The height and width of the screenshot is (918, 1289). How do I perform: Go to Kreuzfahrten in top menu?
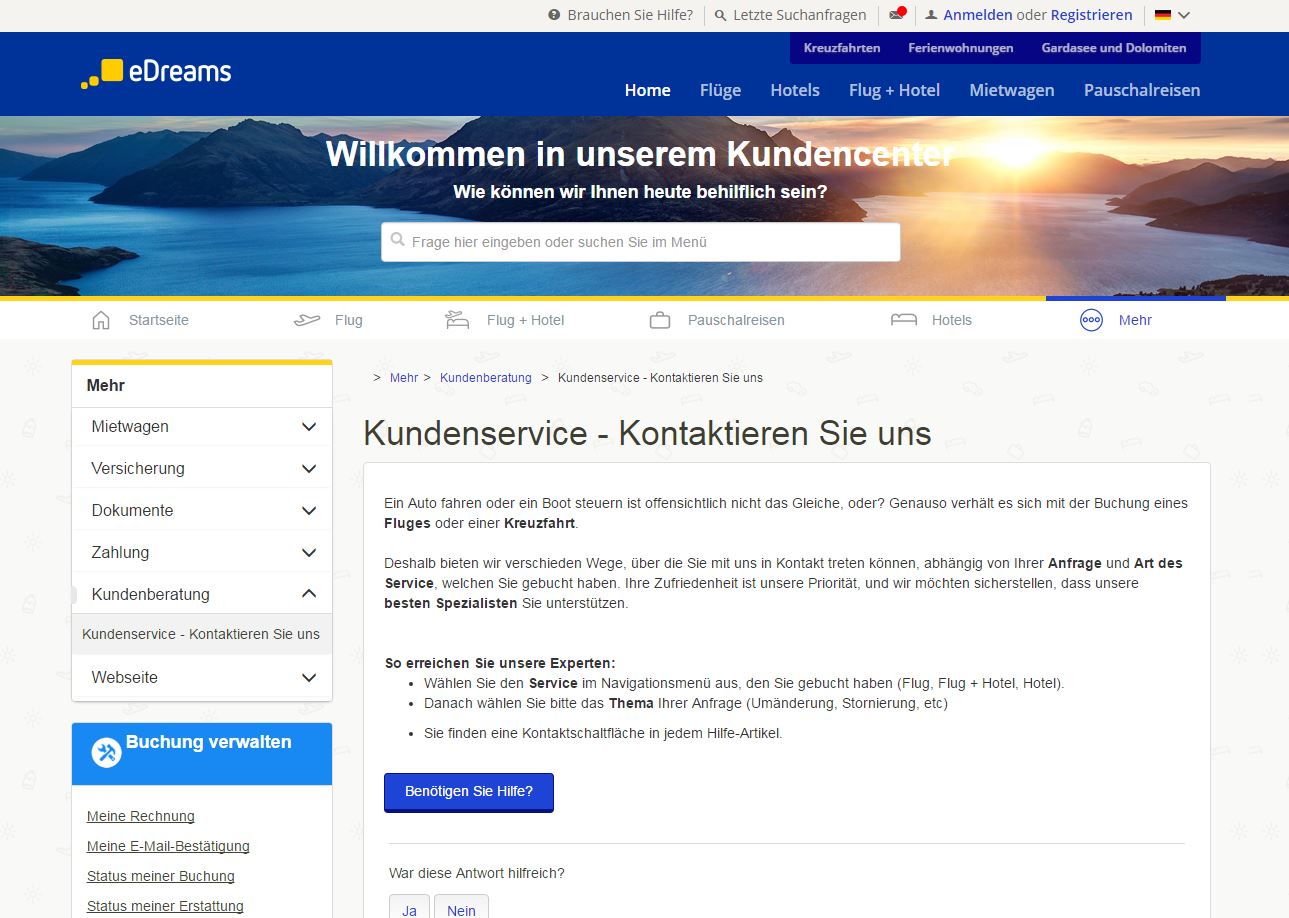click(x=842, y=48)
